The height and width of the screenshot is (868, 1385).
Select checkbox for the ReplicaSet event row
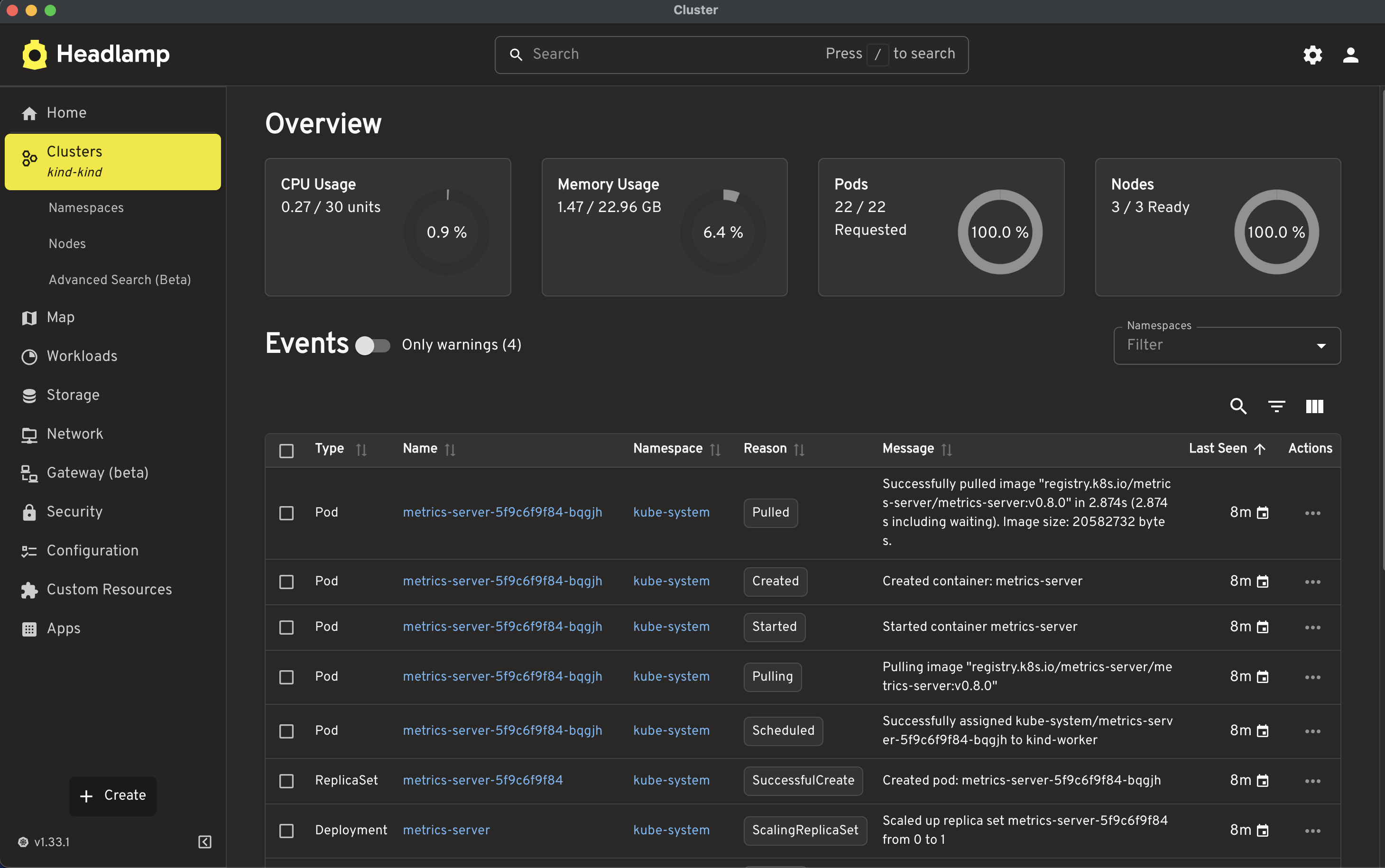(x=286, y=781)
